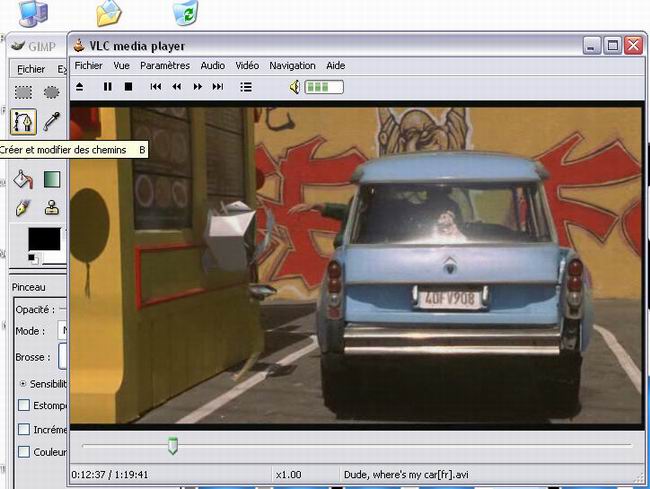Image resolution: width=650 pixels, height=489 pixels.
Task: Enable the Estomper checkbox in GIMP
Action: 24,405
